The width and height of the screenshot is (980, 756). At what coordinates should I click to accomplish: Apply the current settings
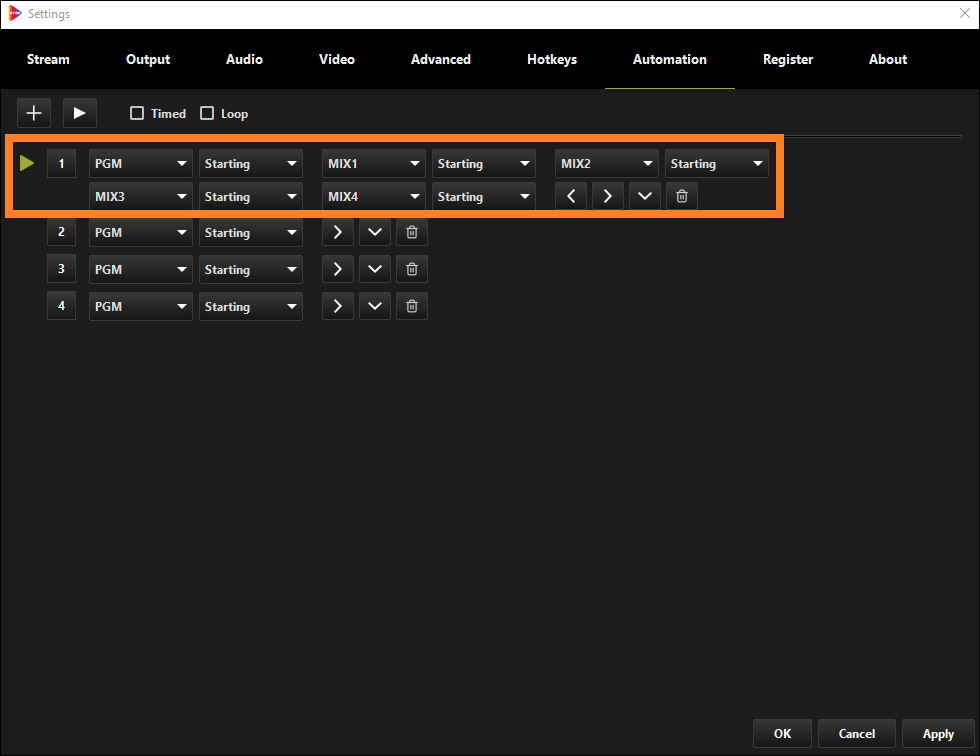[x=938, y=733]
